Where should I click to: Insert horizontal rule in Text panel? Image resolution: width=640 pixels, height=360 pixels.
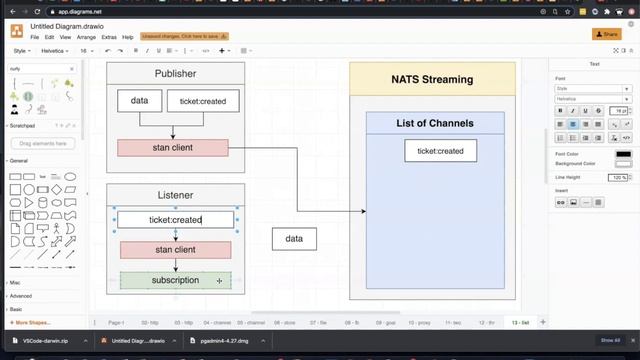[586, 202]
